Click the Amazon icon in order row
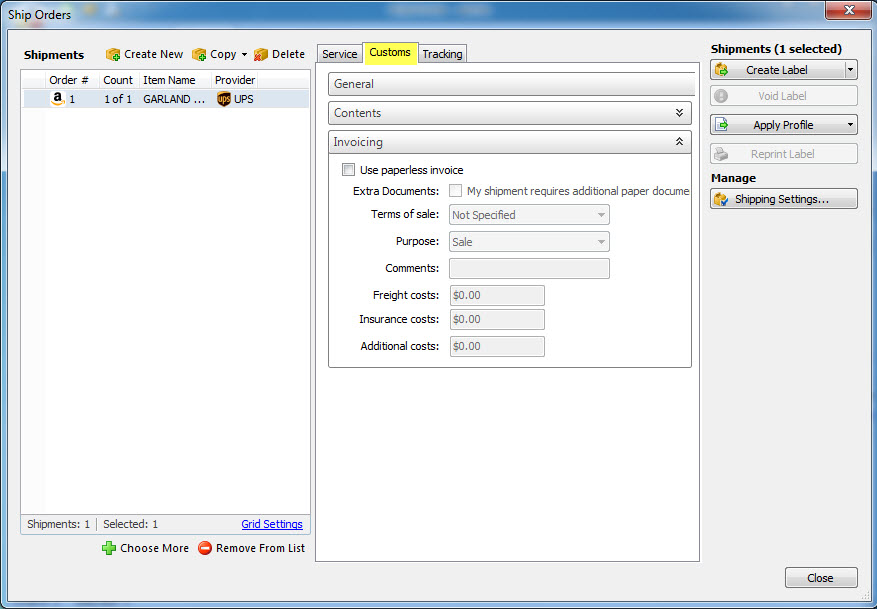 [58, 99]
